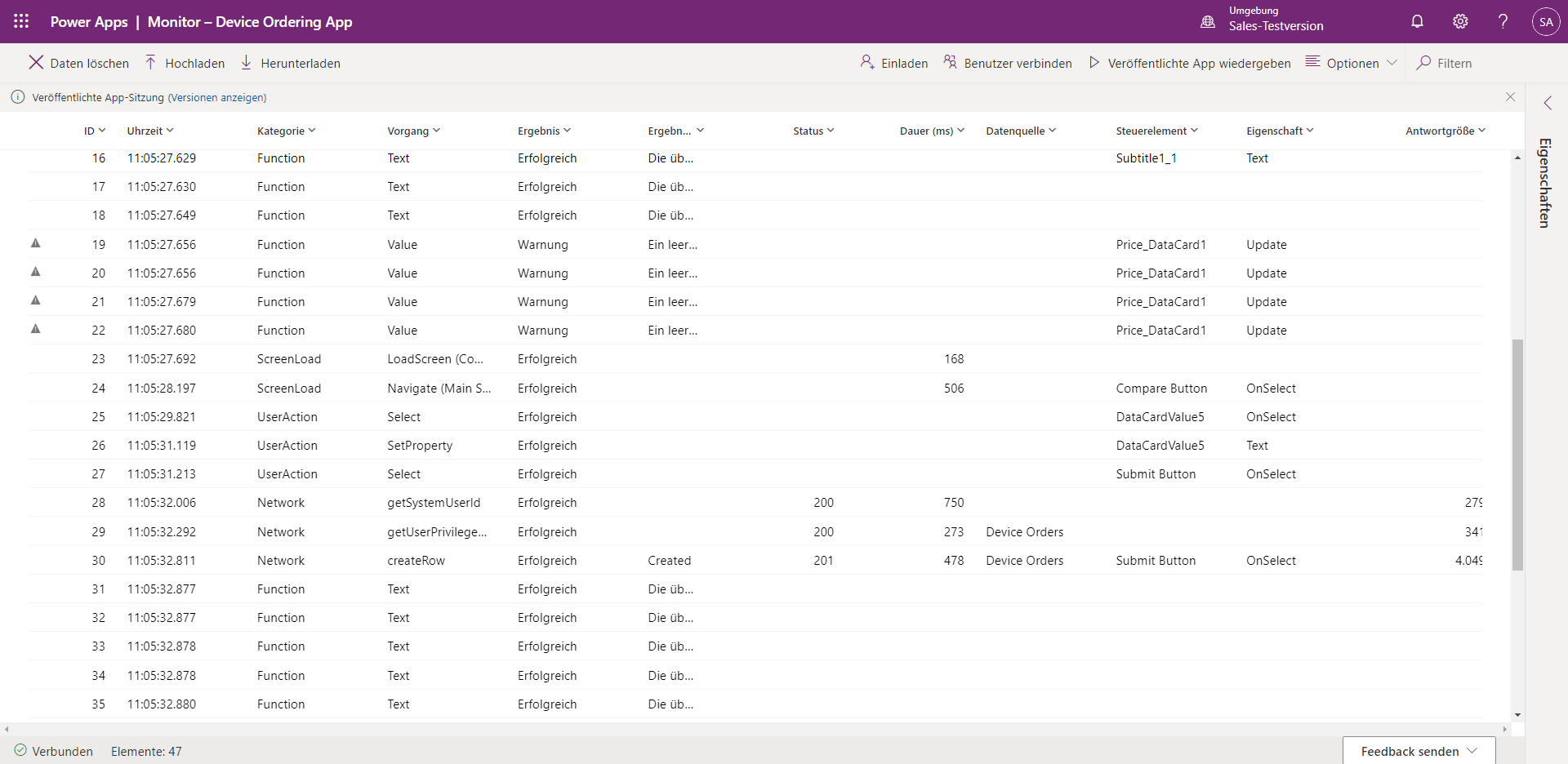Open the Kategorie column filter menu
Image resolution: width=1568 pixels, height=764 pixels.
(x=286, y=131)
